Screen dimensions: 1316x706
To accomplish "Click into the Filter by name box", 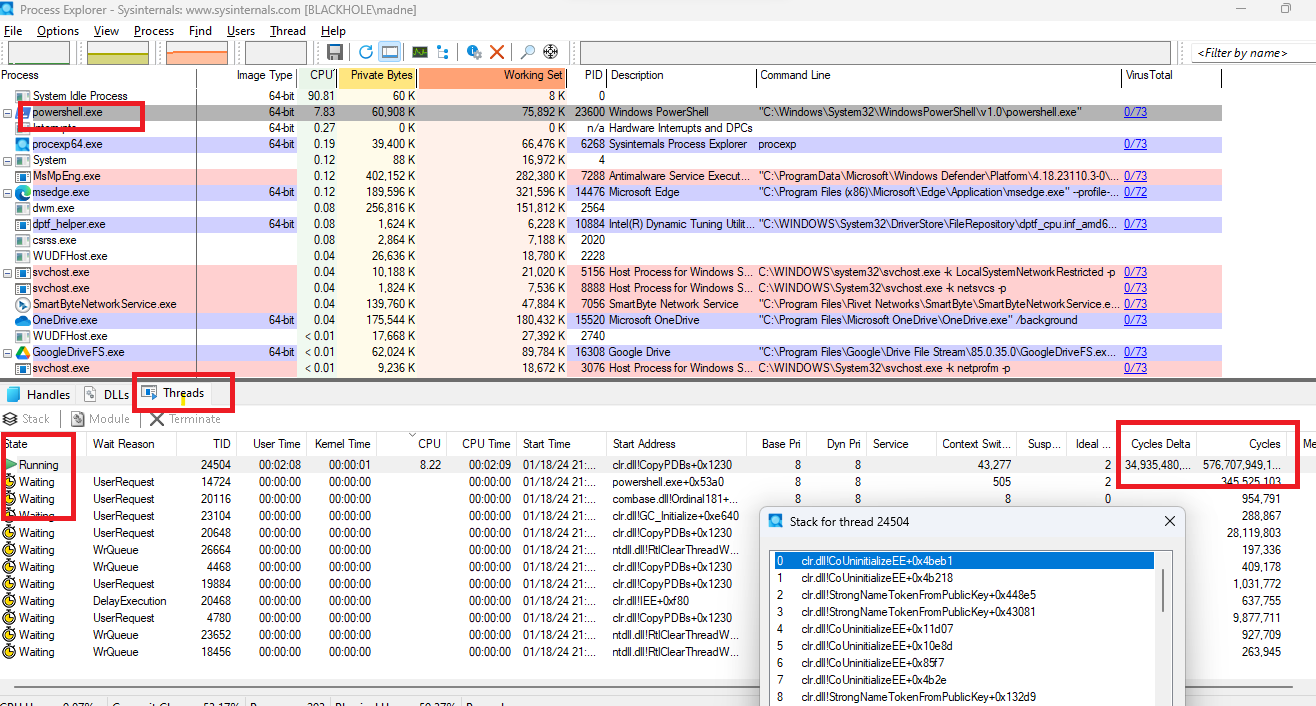I will click(1252, 53).
